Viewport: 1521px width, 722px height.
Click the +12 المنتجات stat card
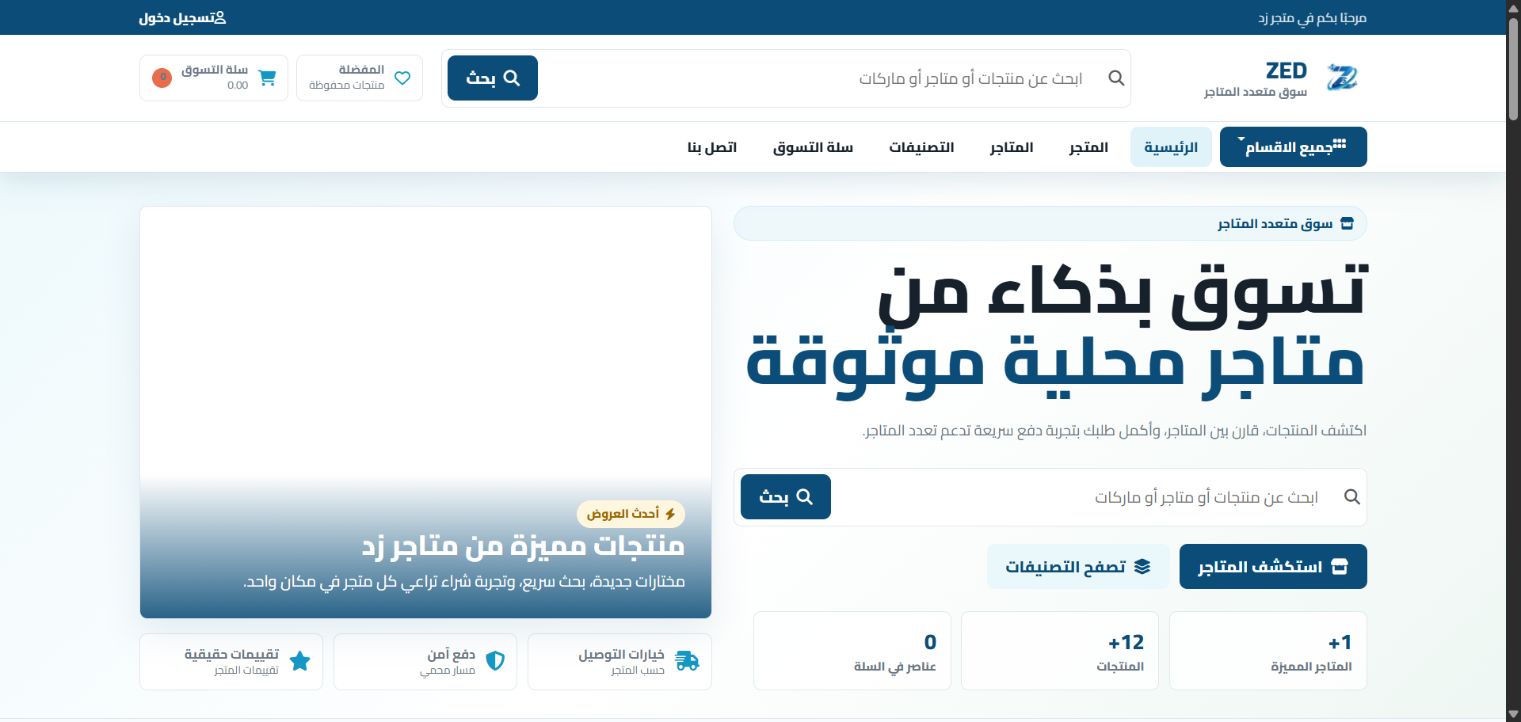[1059, 651]
